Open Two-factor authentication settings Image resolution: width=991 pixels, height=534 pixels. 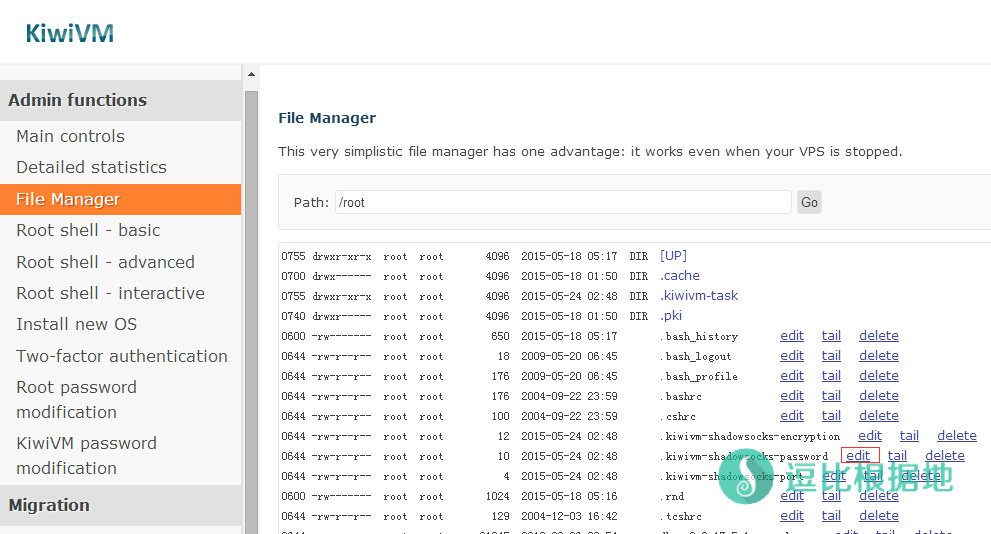122,356
